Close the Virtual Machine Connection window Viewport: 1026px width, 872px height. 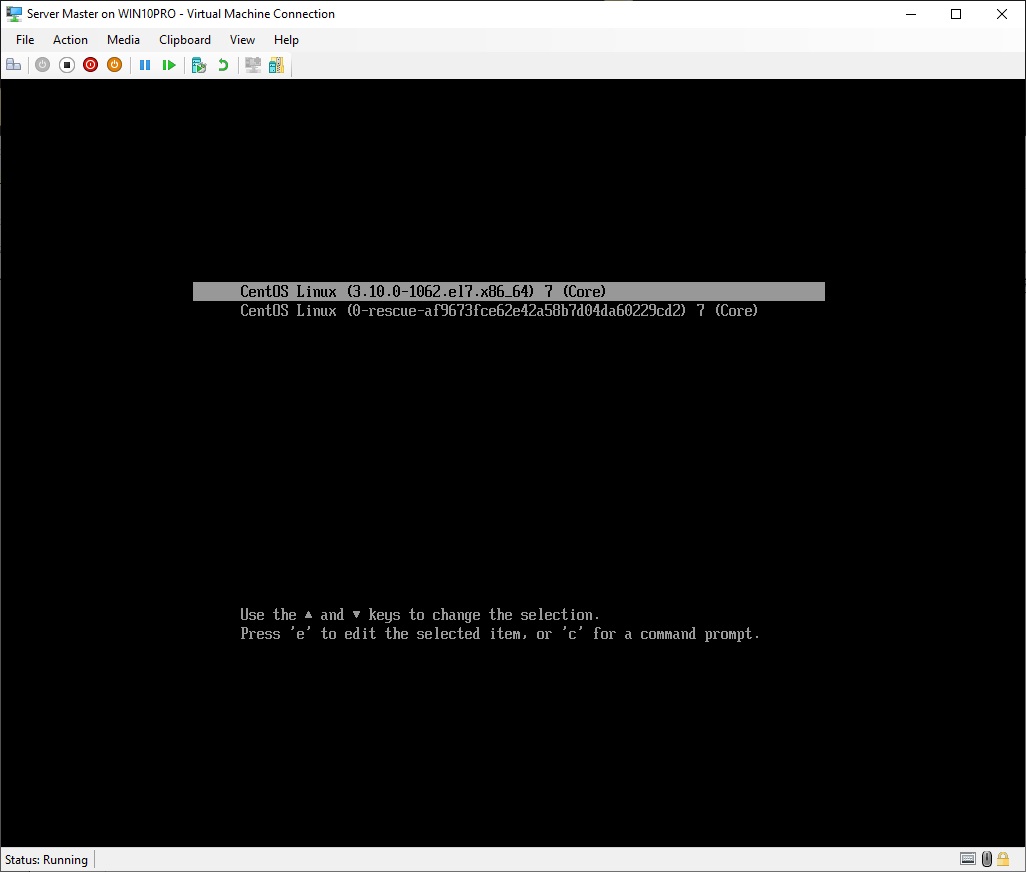(1002, 14)
